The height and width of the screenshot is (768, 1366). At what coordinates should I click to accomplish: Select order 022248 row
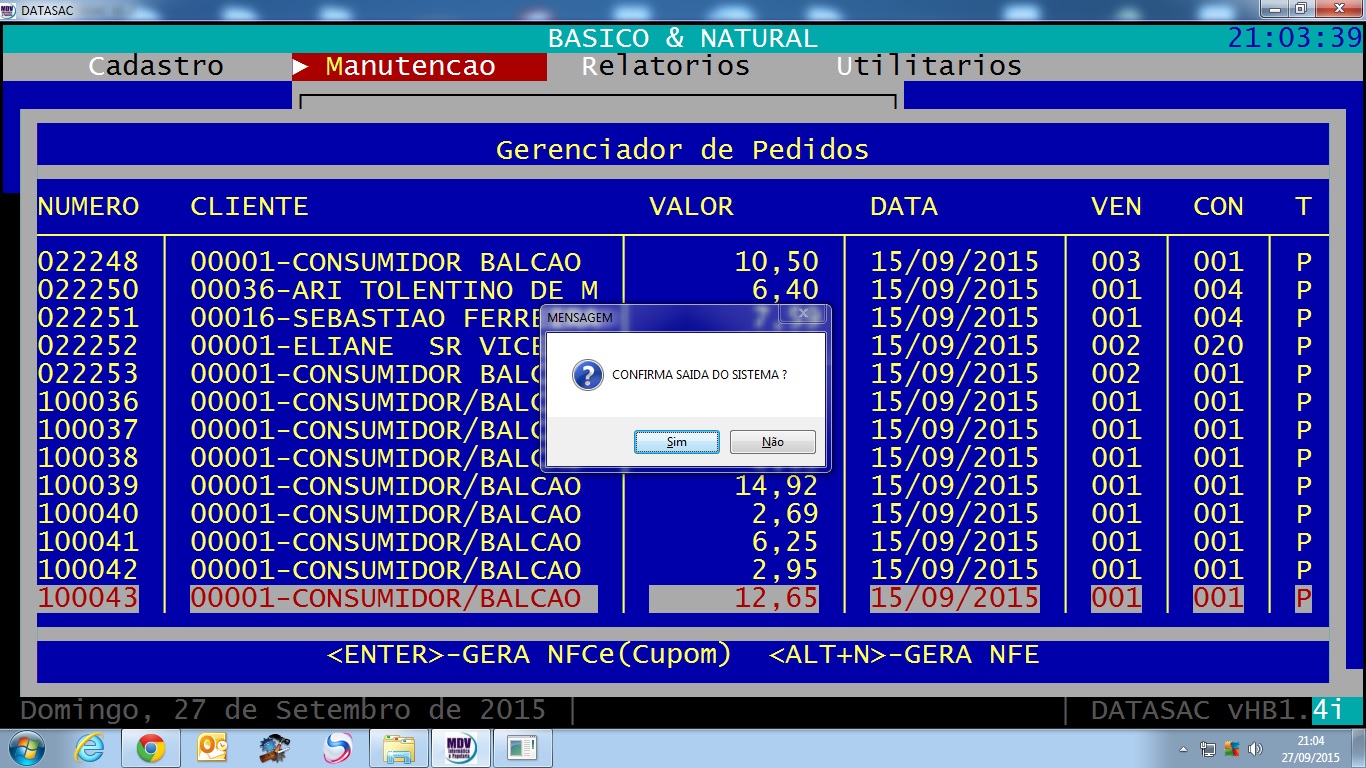pyautogui.click(x=88, y=262)
